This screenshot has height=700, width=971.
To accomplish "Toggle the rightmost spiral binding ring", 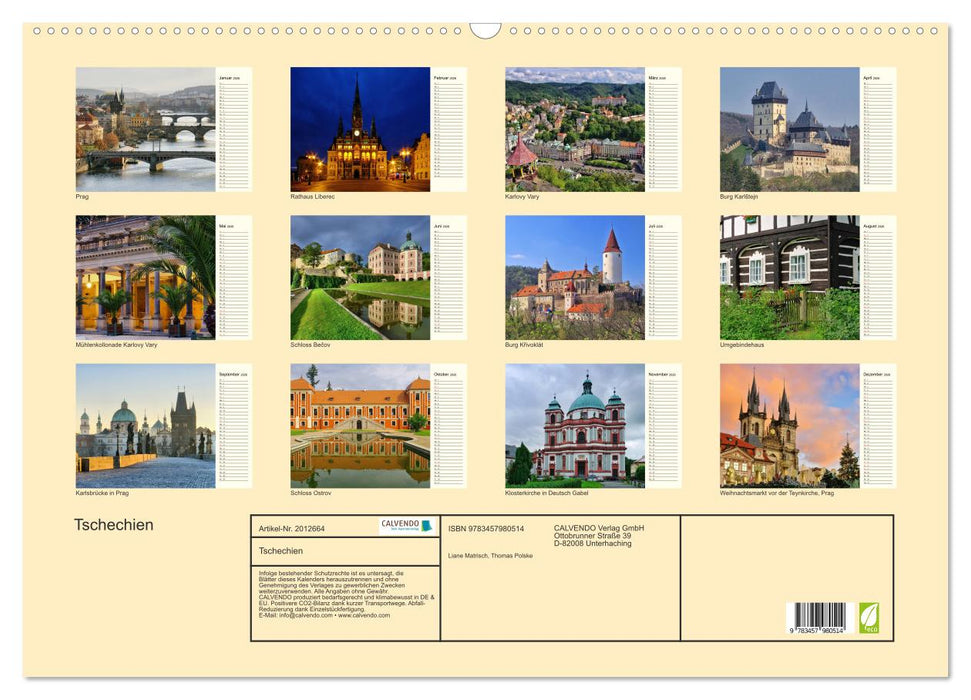I will tap(934, 32).
